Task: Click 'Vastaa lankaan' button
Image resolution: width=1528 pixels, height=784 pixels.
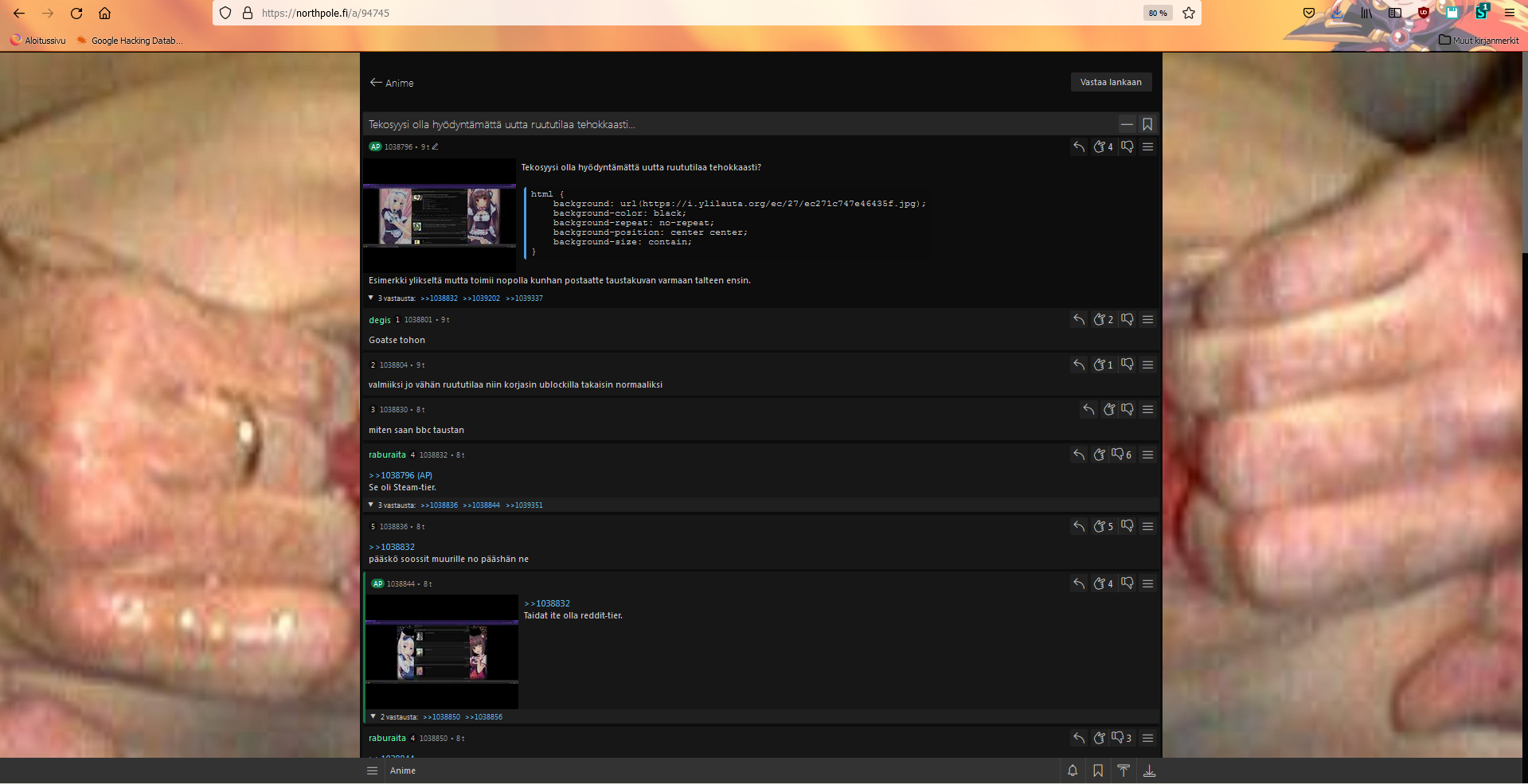Action: tap(1111, 82)
